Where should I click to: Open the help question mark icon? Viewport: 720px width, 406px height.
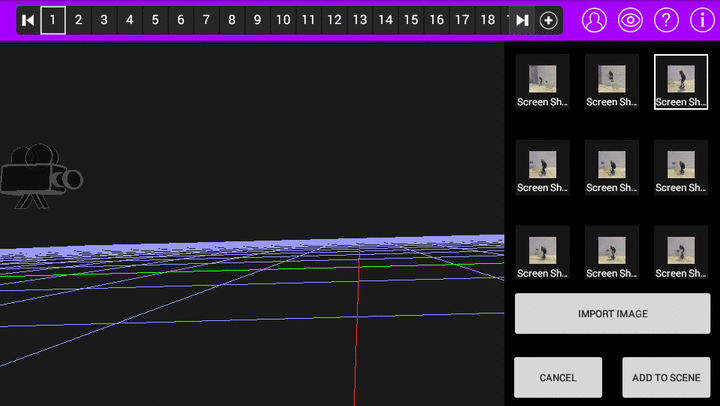666,20
